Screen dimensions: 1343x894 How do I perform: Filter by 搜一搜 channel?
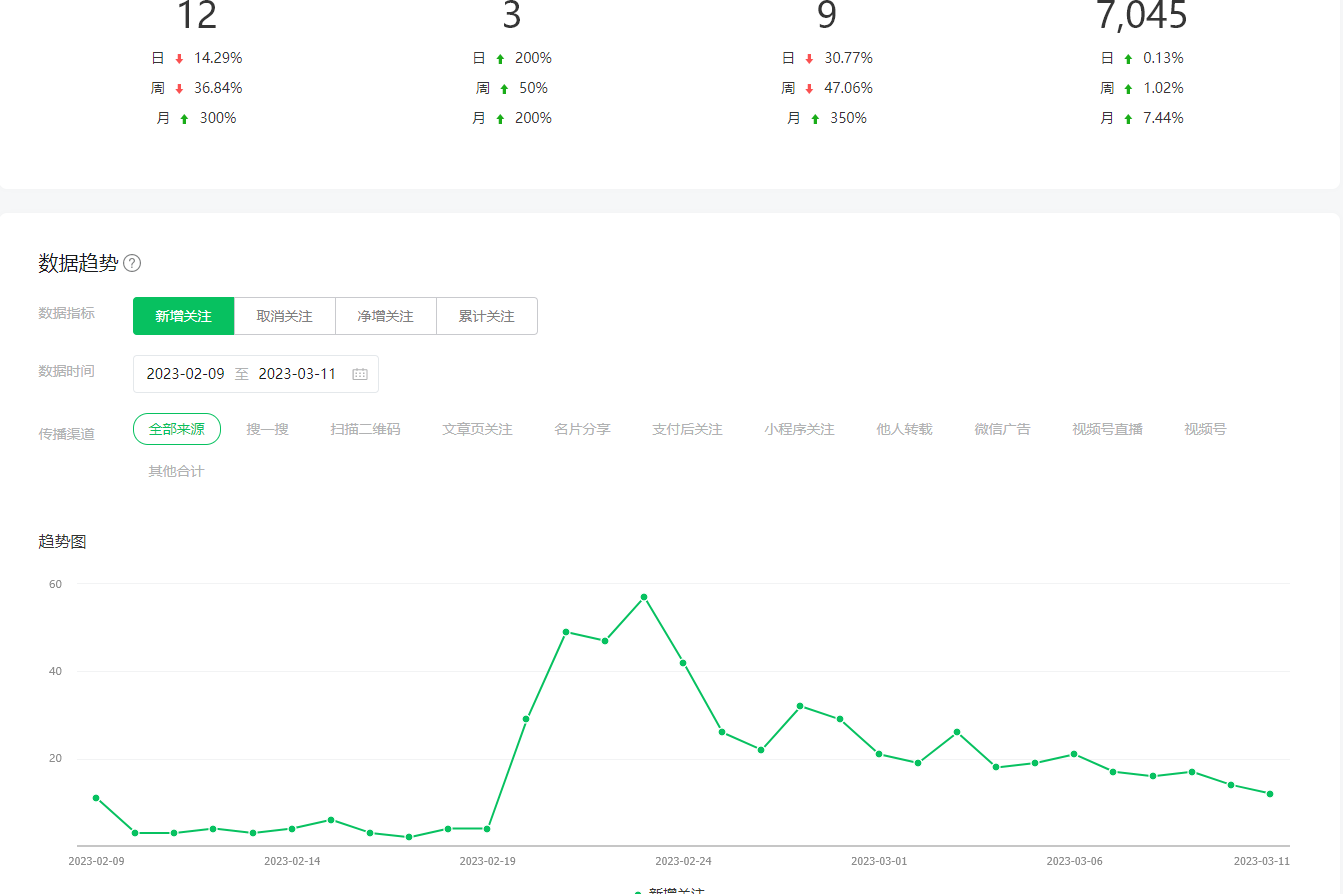268,429
